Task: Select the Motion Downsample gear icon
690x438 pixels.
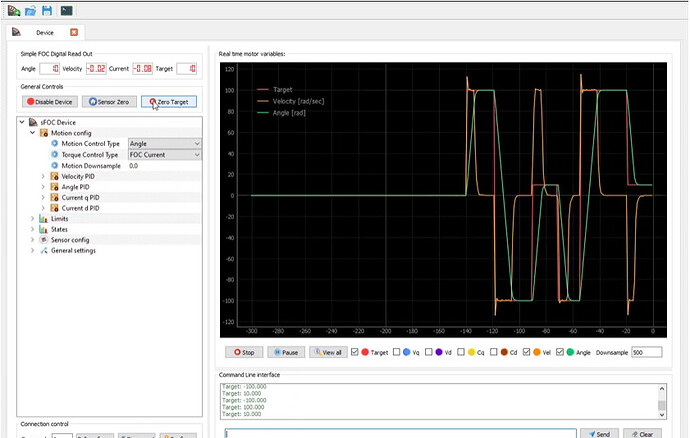Action: (55, 166)
